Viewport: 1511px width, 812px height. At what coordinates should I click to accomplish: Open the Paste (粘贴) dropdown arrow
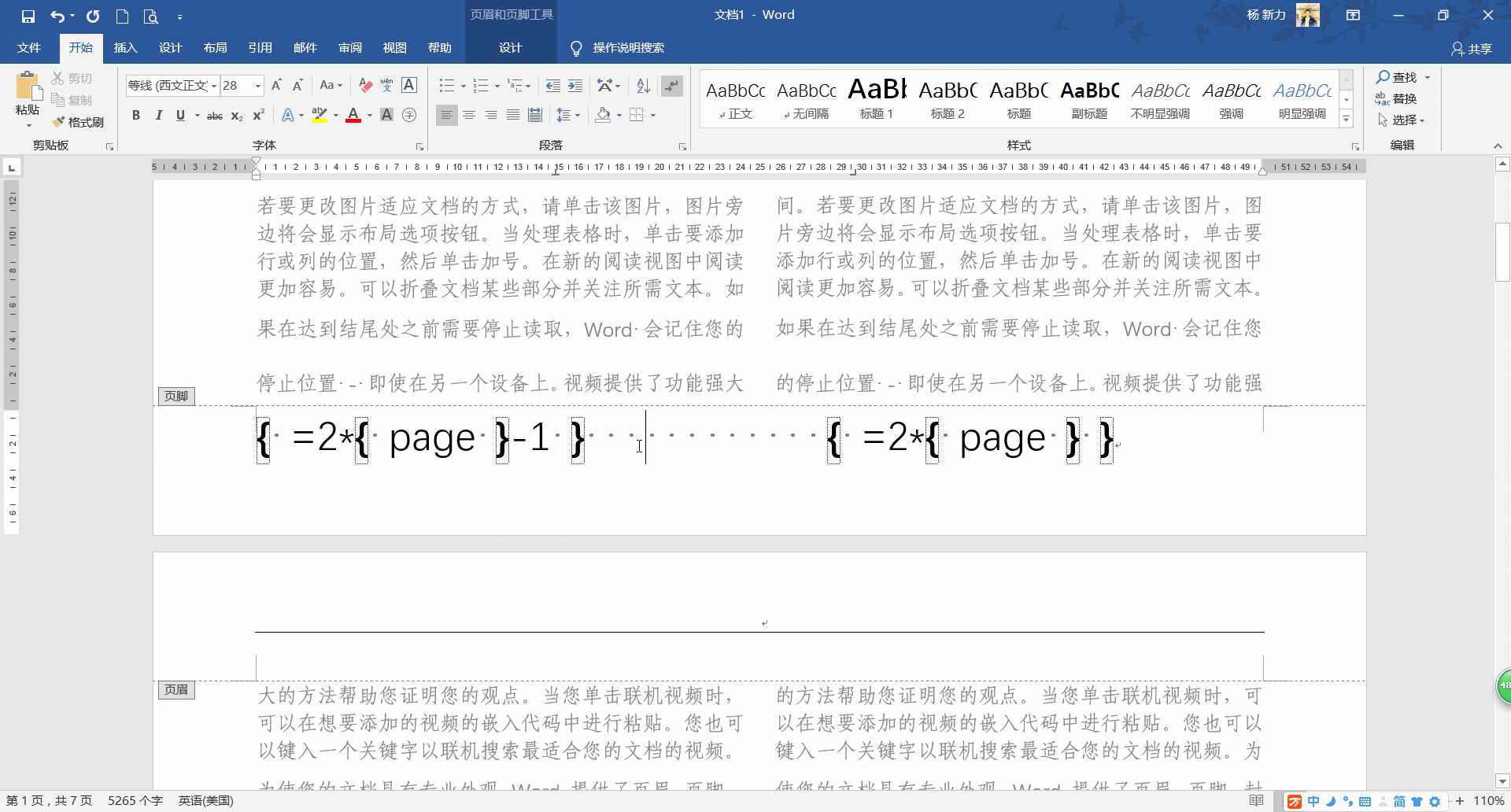[x=28, y=126]
